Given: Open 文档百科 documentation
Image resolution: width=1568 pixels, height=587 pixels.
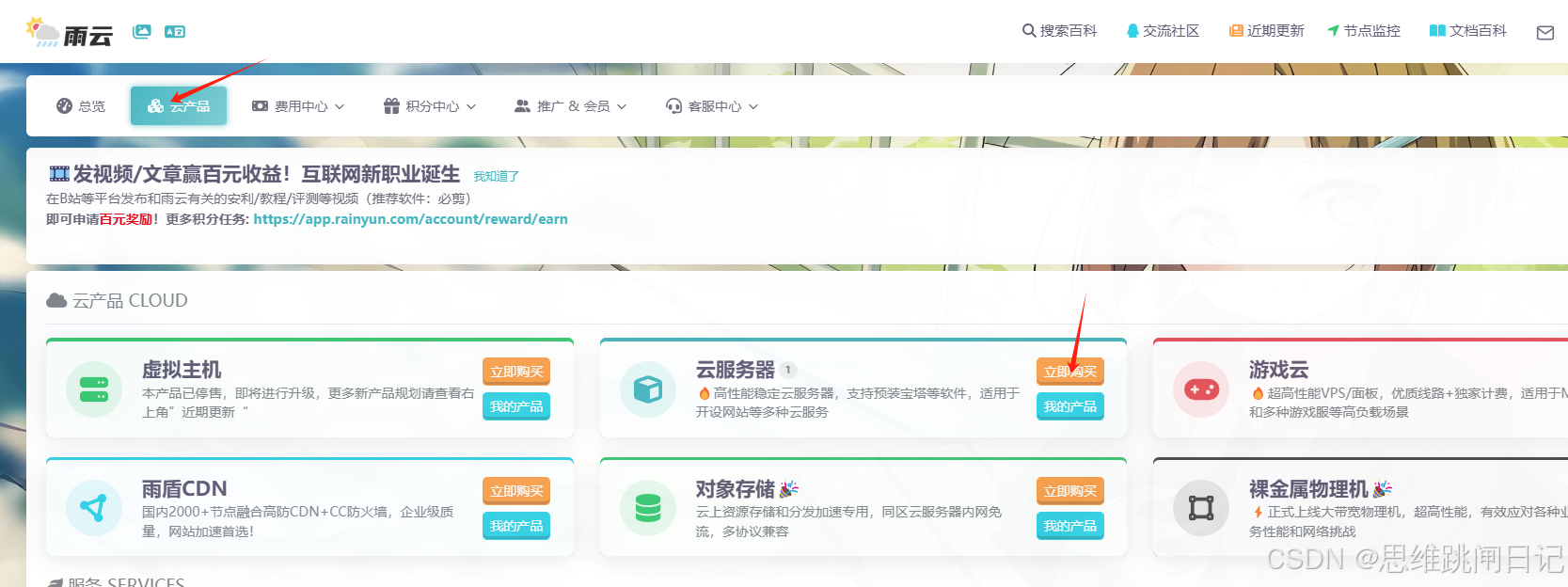Looking at the screenshot, I should pyautogui.click(x=1468, y=31).
